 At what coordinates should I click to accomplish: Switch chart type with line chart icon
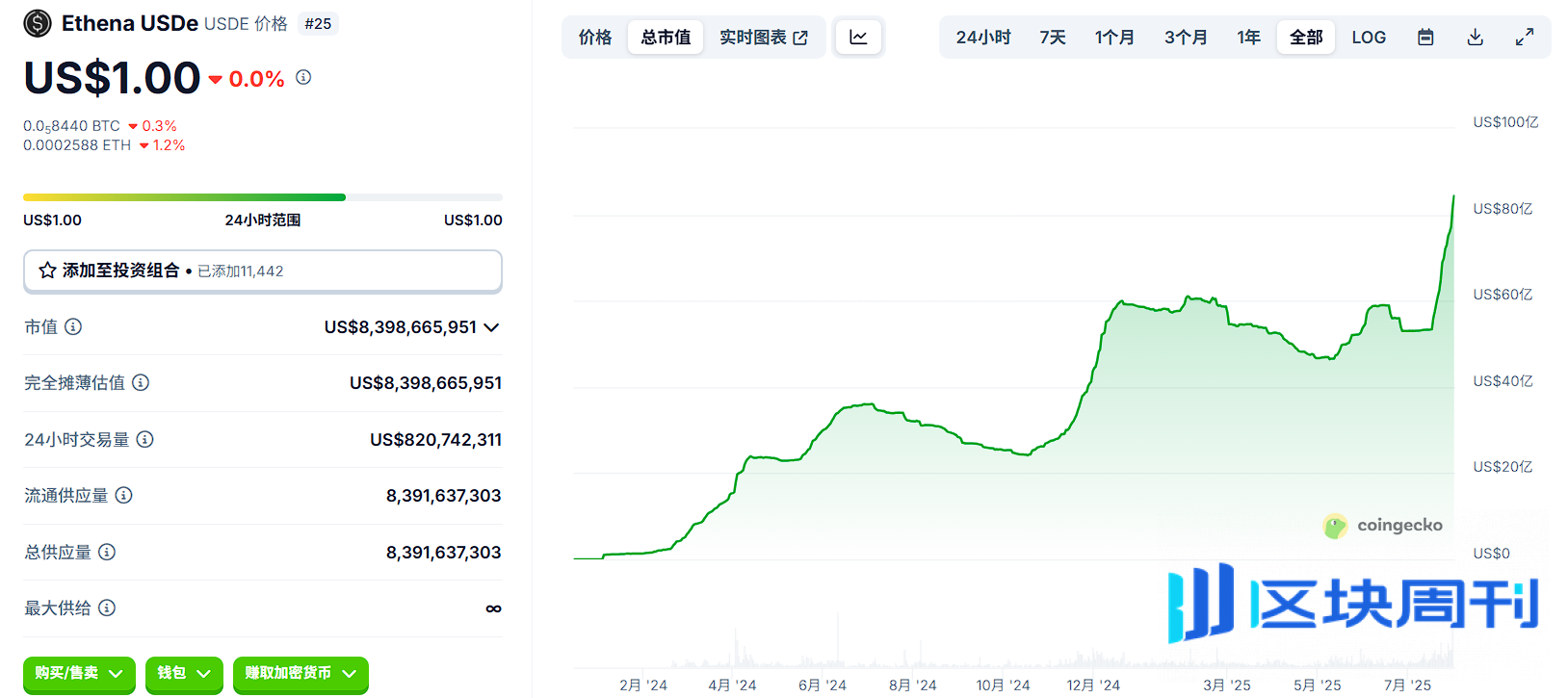[858, 38]
